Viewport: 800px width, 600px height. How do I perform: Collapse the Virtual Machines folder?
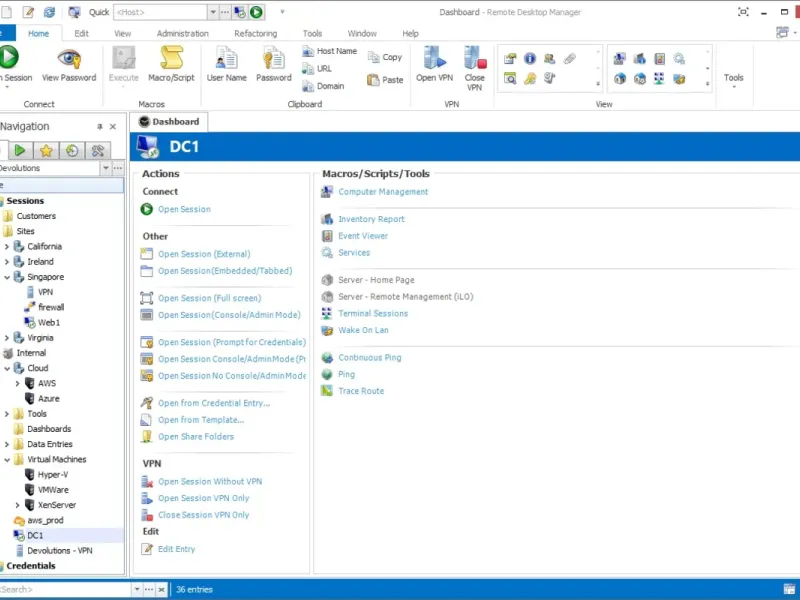click(7, 459)
